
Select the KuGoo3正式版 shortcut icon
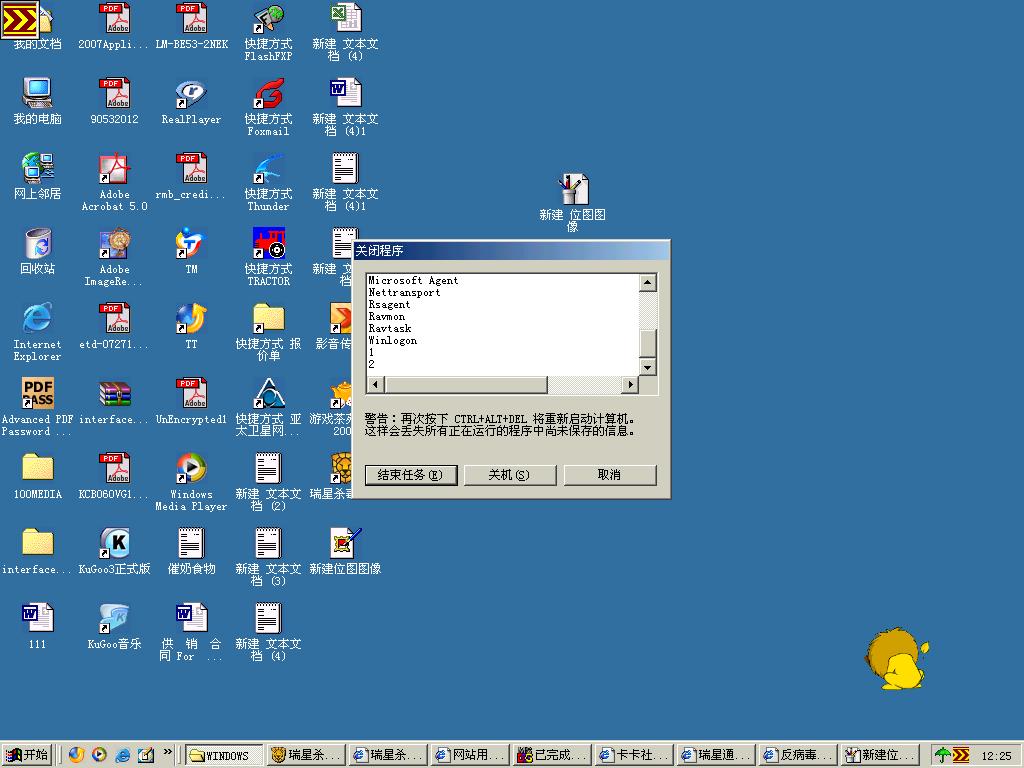click(x=114, y=551)
